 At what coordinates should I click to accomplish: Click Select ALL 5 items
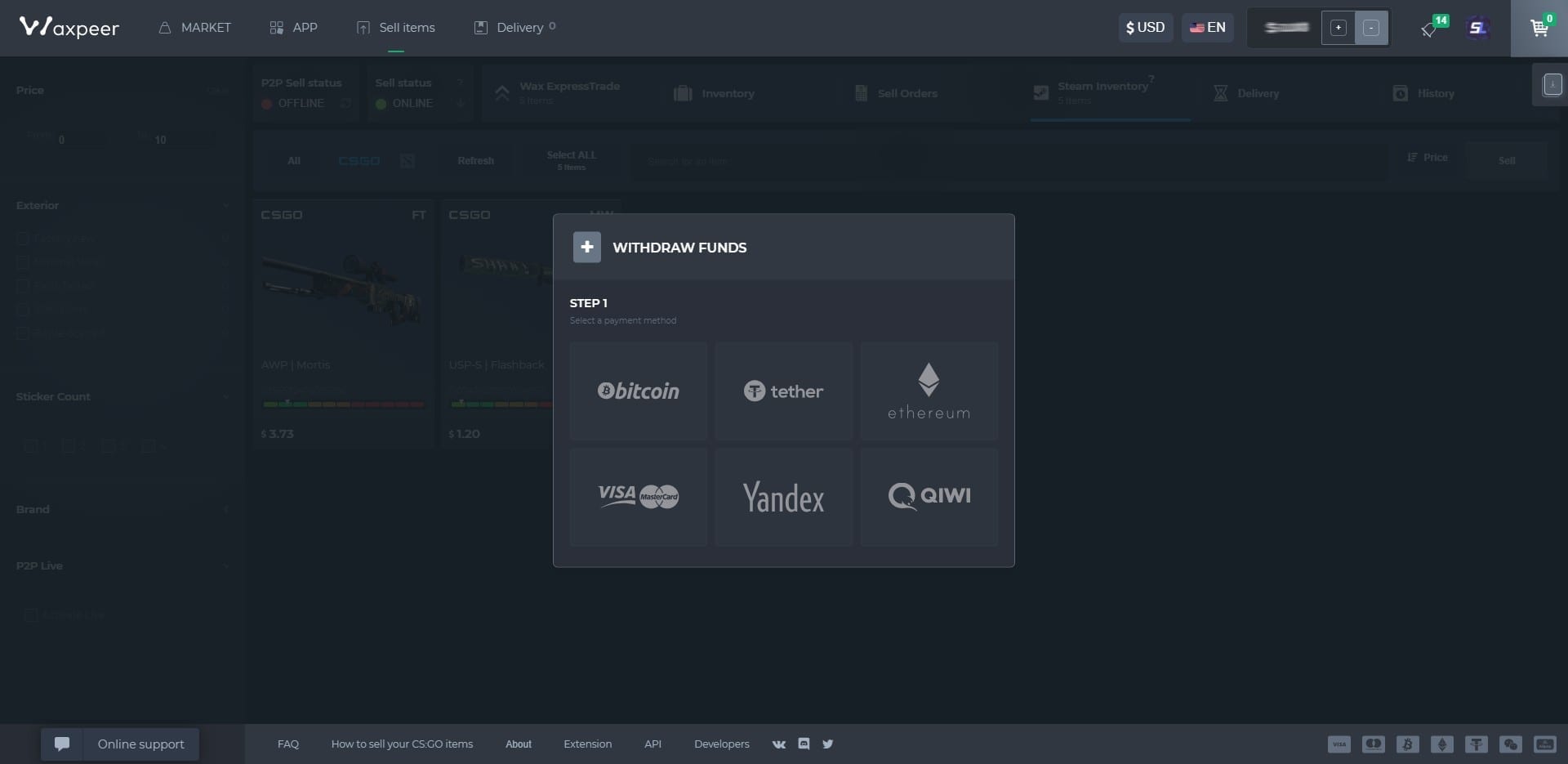571,160
